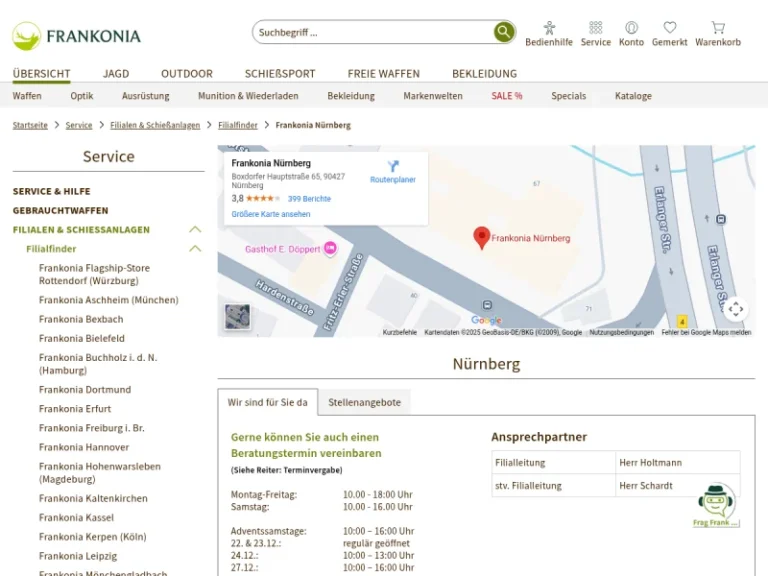This screenshot has width=768, height=576.
Task: Open SALE % submenu item
Action: (507, 96)
